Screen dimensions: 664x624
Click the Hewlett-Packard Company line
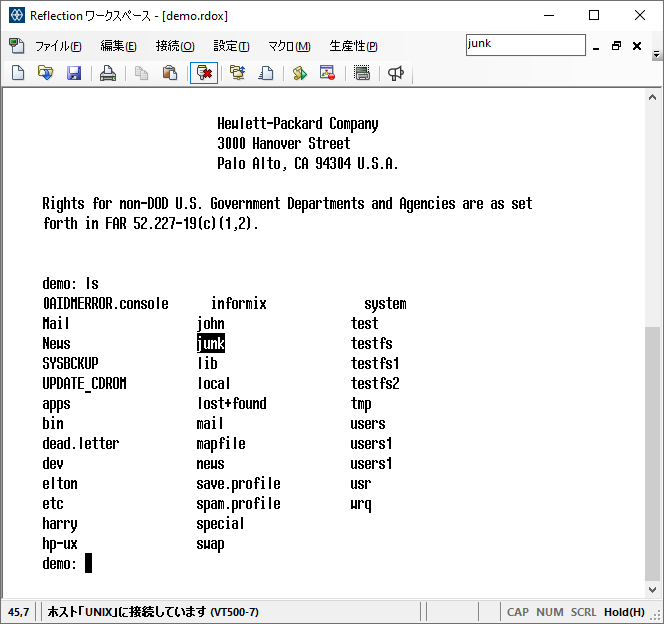[298, 124]
